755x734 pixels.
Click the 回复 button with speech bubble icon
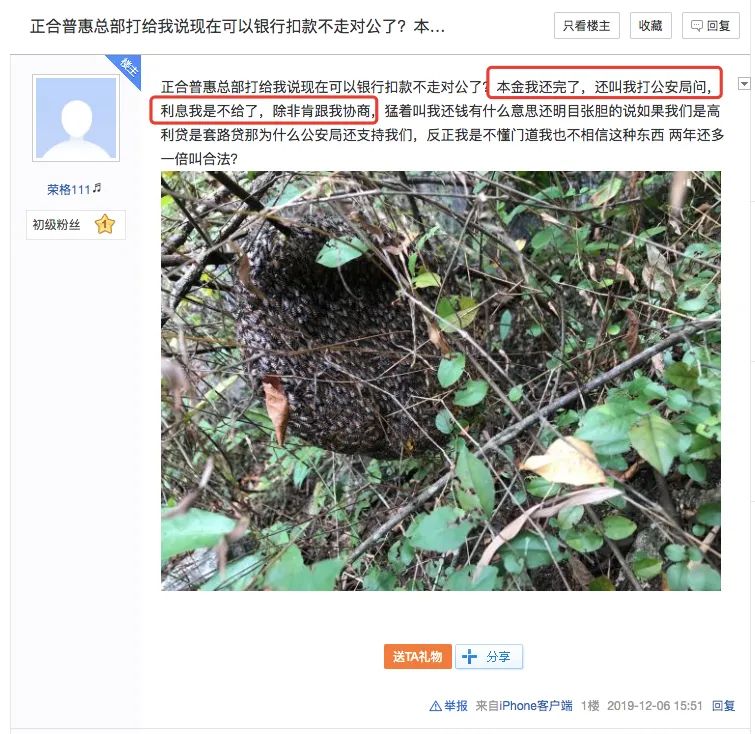click(710, 26)
